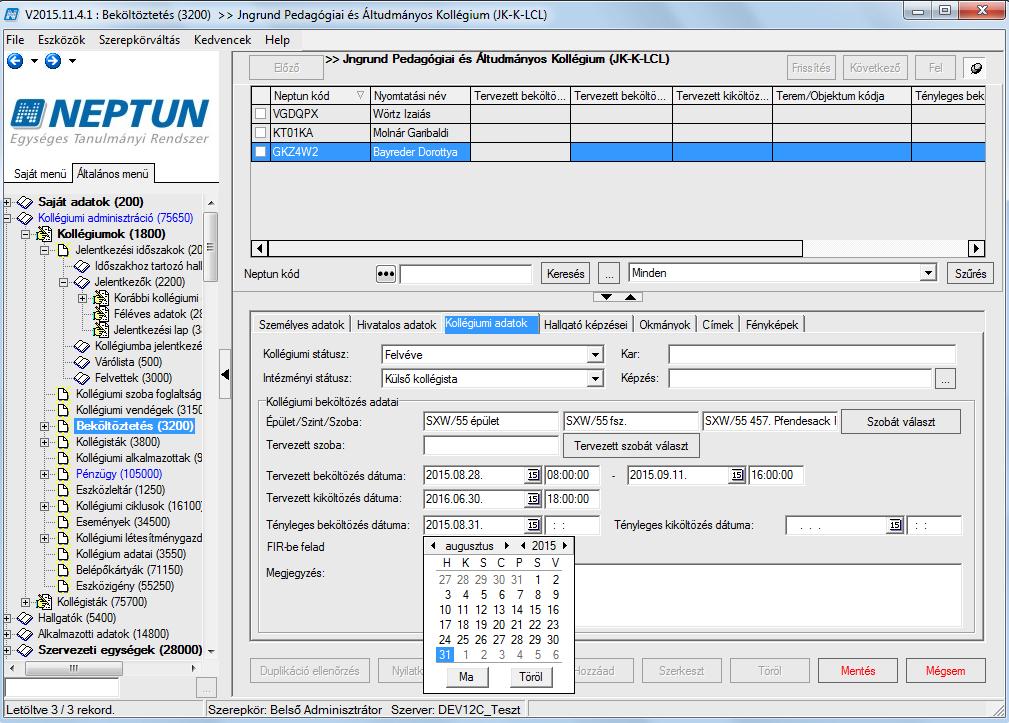
Task: Switch to the Hivatalos adatok tab
Action: 396,325
